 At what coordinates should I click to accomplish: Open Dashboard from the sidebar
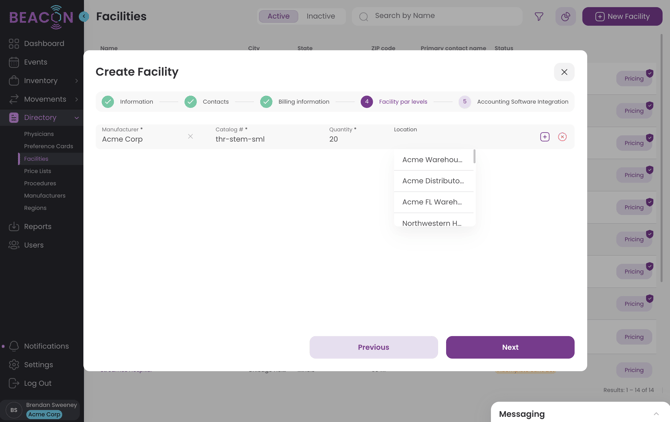click(43, 44)
